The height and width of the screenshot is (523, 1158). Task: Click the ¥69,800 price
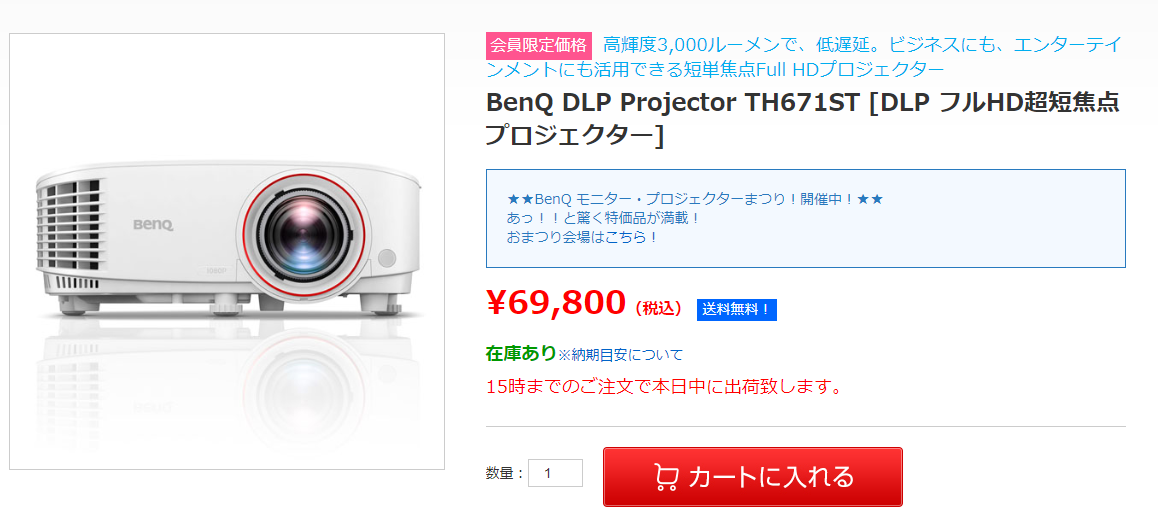click(556, 302)
